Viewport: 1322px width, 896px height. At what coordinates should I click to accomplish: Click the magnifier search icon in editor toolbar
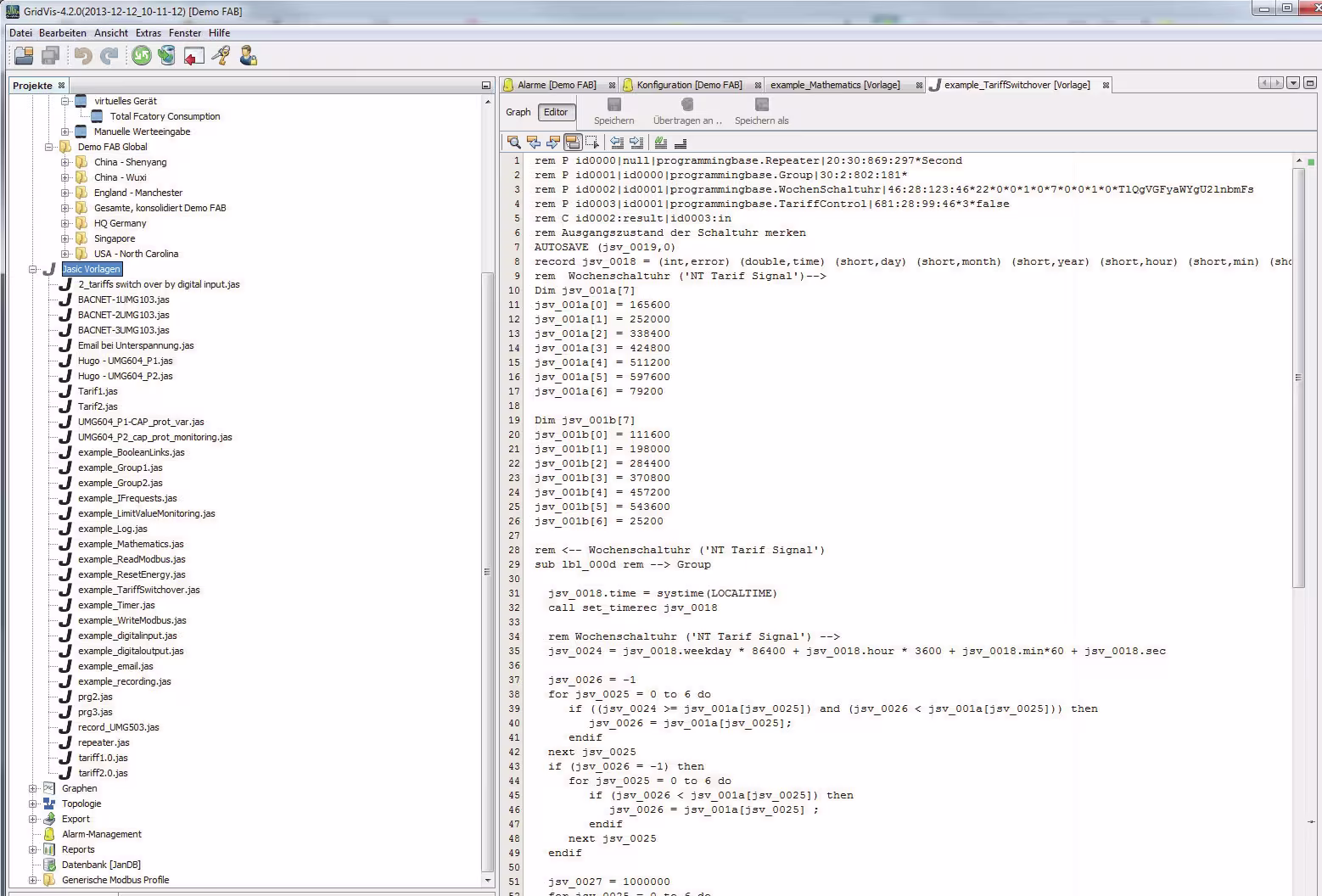[x=513, y=143]
